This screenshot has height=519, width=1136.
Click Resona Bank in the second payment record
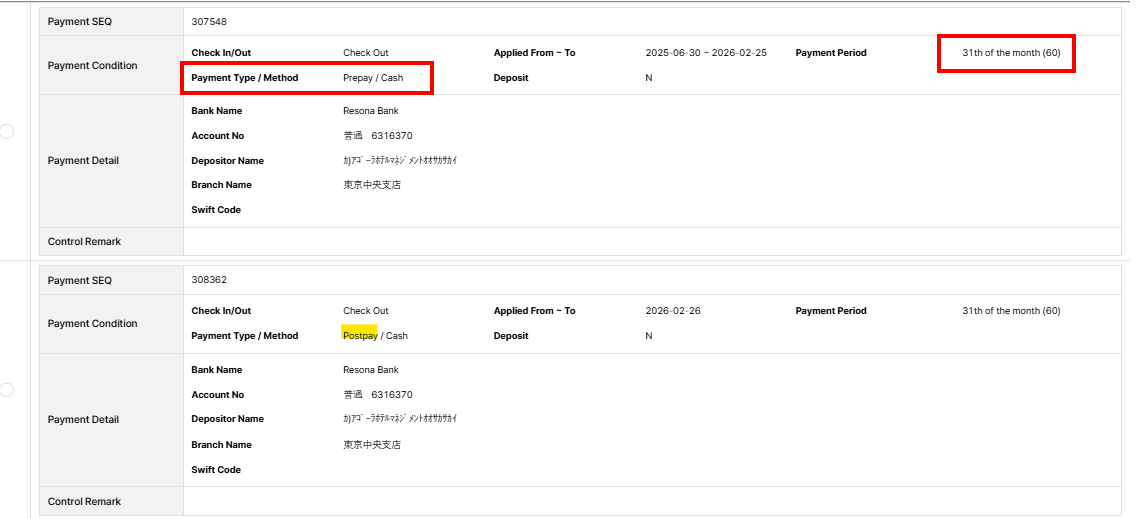[371, 370]
